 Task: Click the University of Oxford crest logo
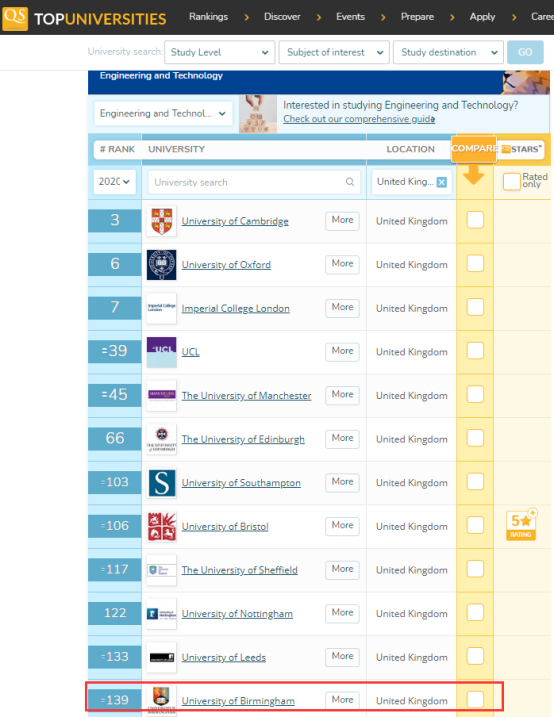(161, 265)
